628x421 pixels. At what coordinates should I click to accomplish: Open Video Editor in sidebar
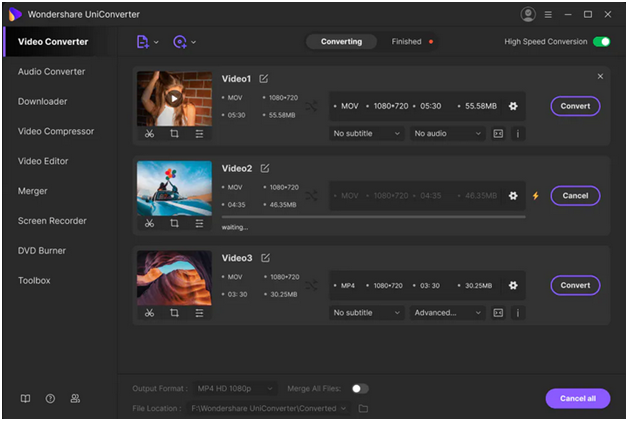pyautogui.click(x=43, y=161)
